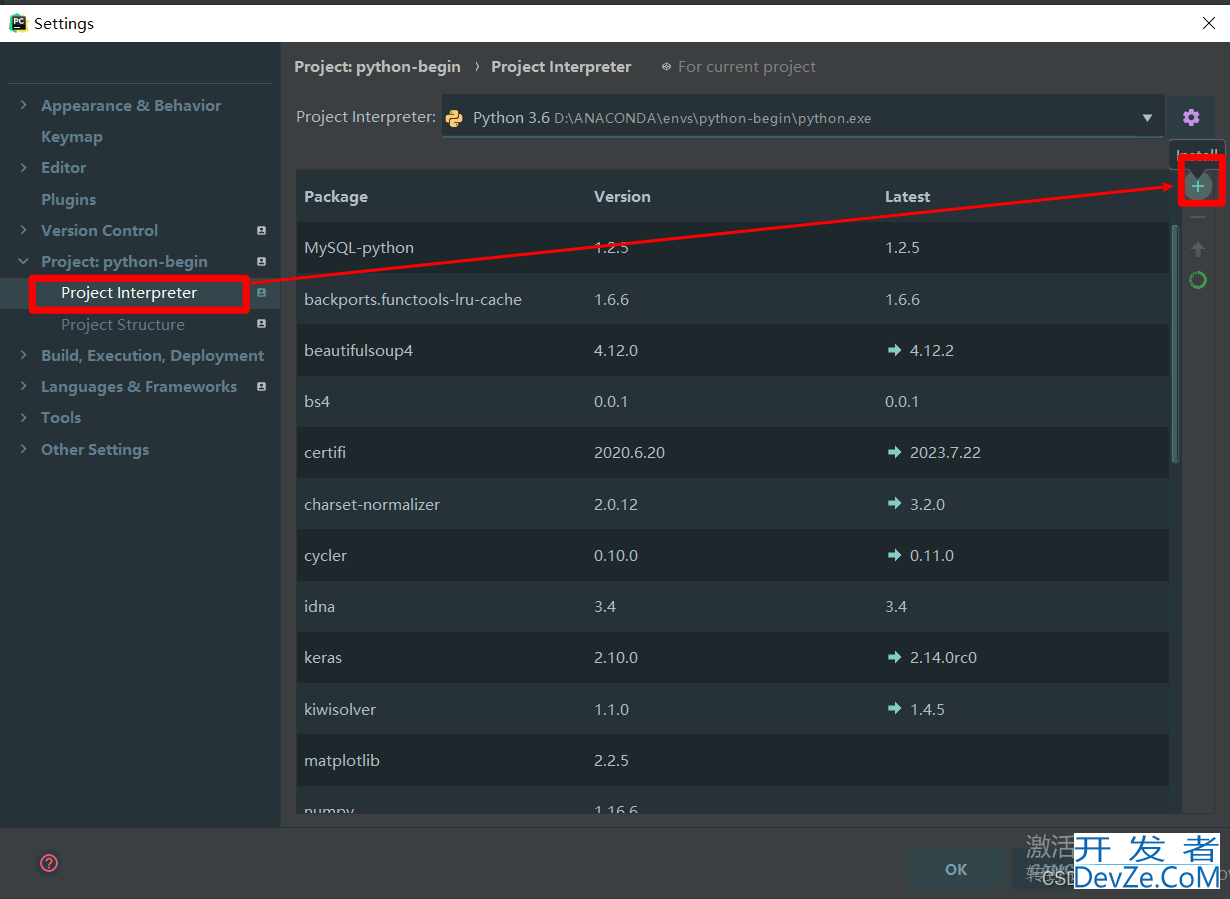Viewport: 1230px width, 899px height.
Task: Click project badge icon beside Project: python-begin
Action: (x=261, y=261)
